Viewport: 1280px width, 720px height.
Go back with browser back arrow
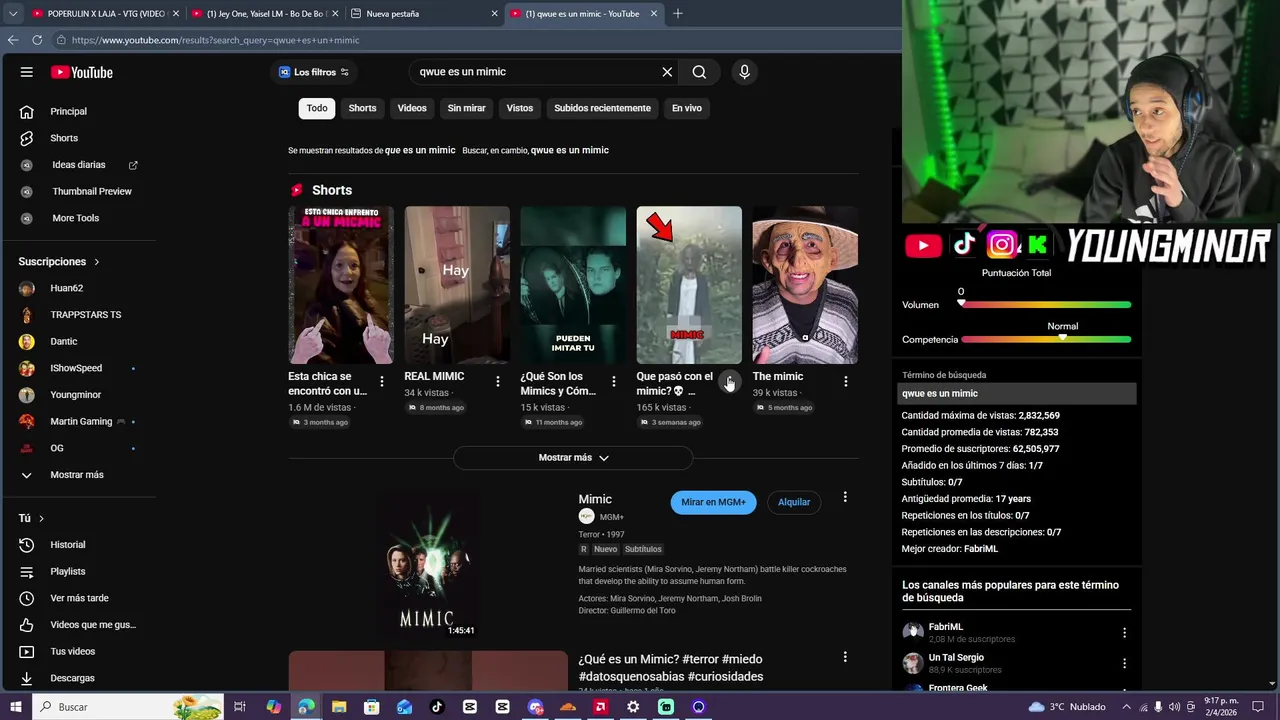(x=13, y=40)
